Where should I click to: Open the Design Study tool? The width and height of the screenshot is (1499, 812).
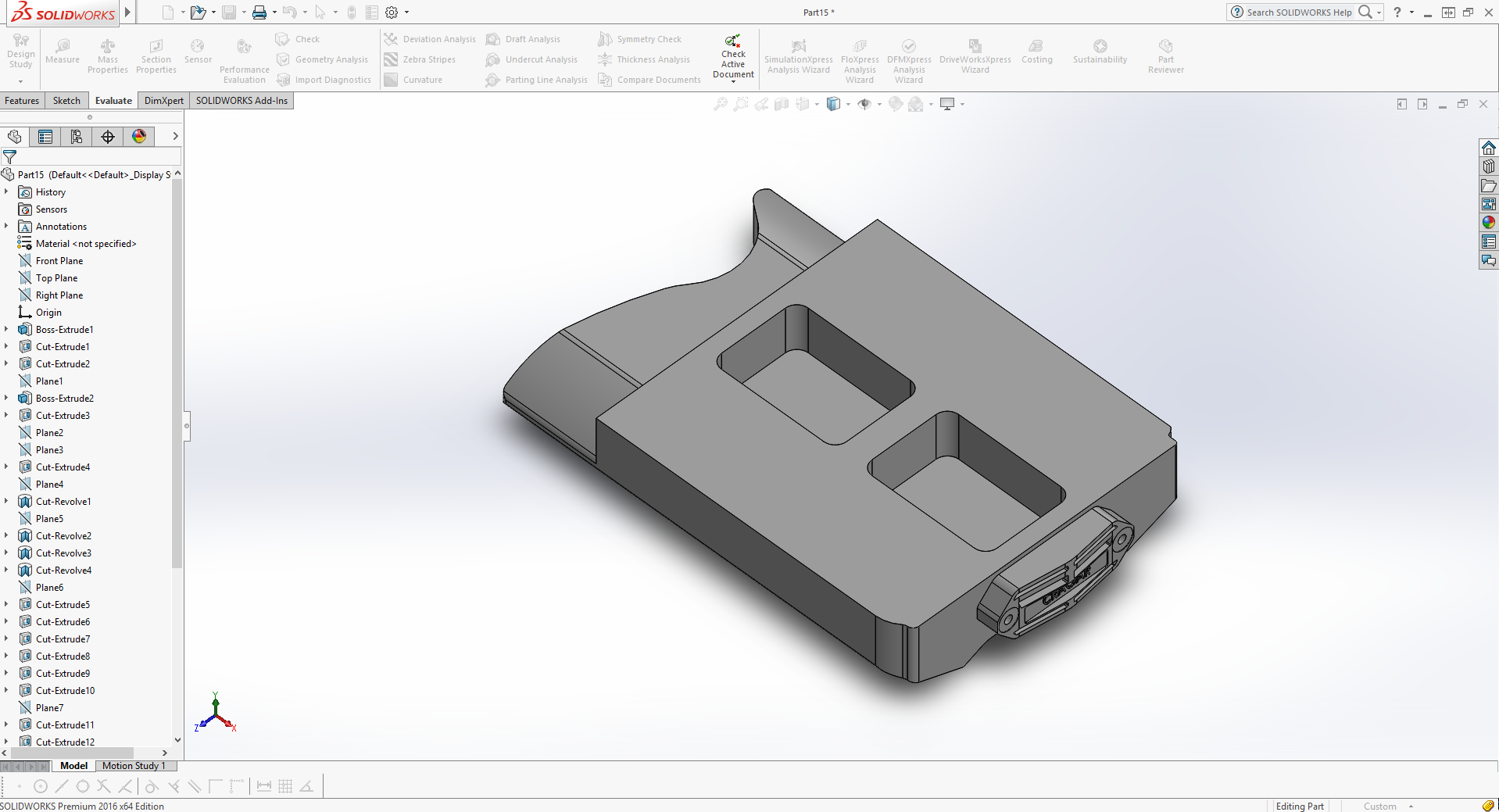21,52
